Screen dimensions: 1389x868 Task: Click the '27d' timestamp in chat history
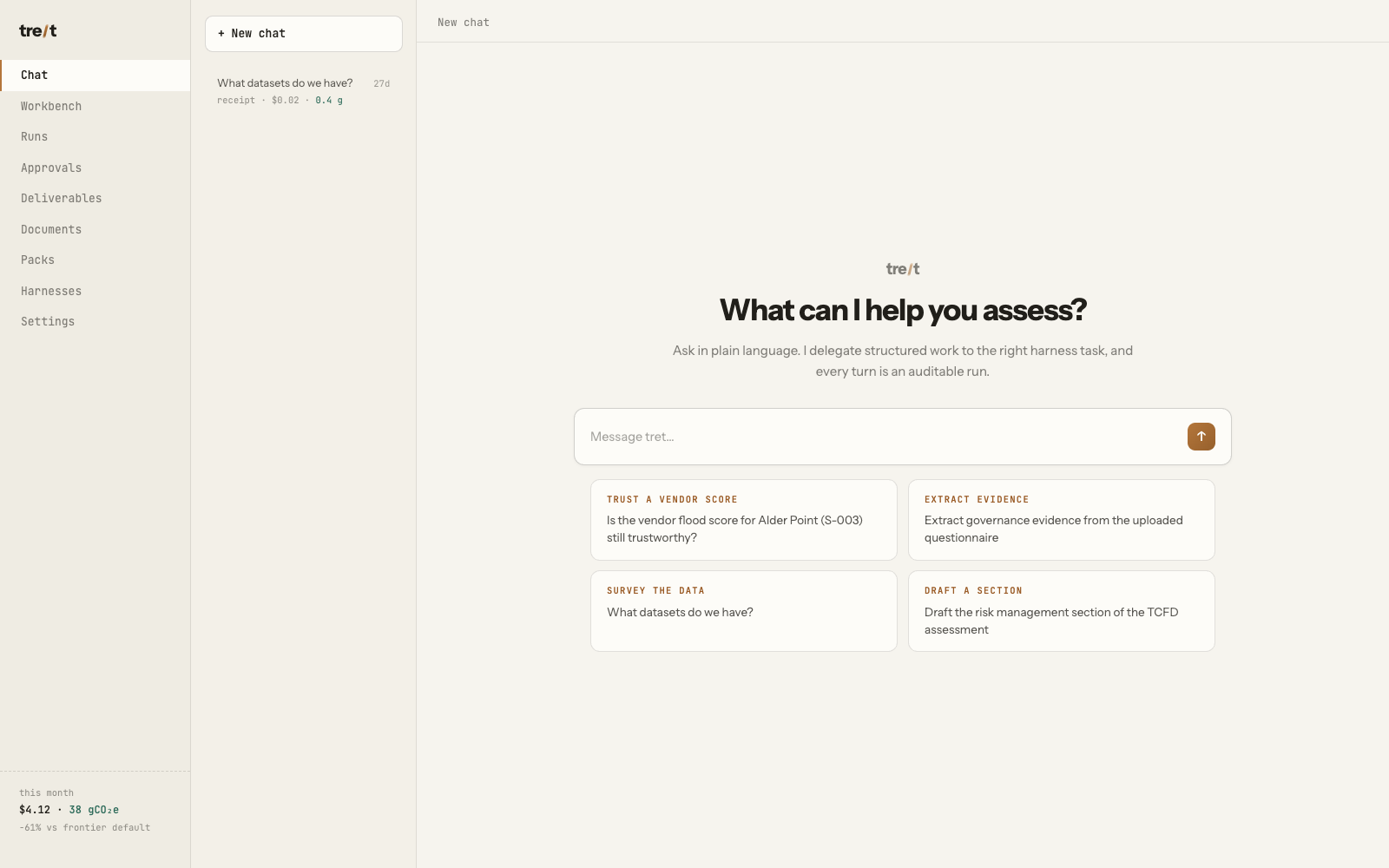click(x=382, y=84)
